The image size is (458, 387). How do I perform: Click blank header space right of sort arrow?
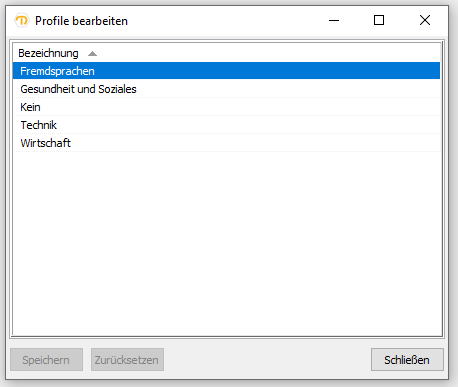click(x=268, y=53)
